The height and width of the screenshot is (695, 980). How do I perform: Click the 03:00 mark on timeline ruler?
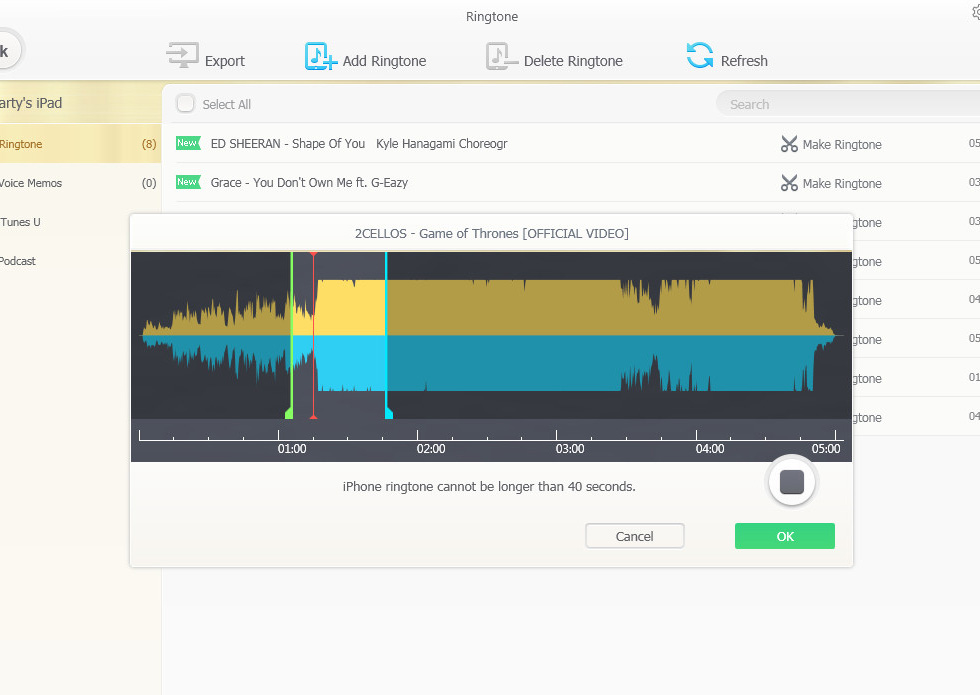click(570, 449)
